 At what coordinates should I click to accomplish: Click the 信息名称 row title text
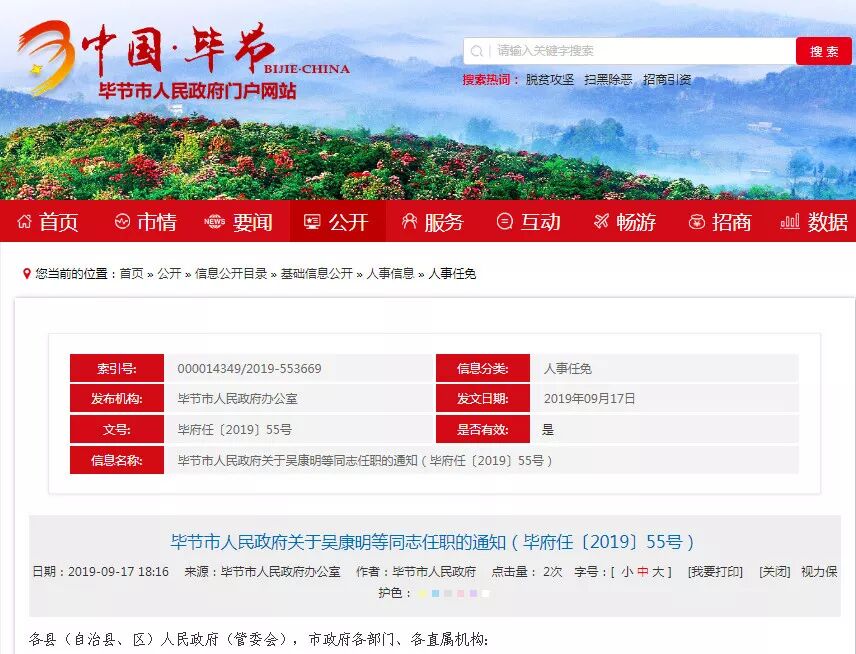coord(365,461)
